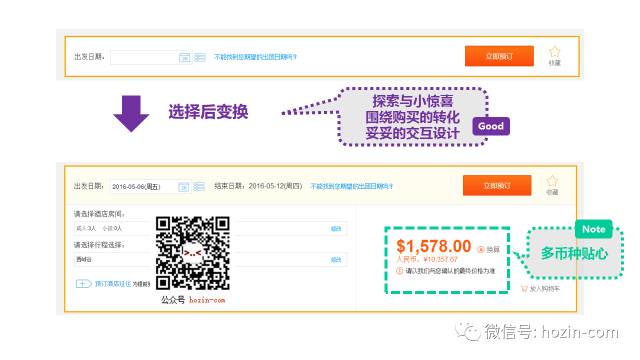
Task: Click the 放入购物车 add-to-cart link
Action: (544, 289)
